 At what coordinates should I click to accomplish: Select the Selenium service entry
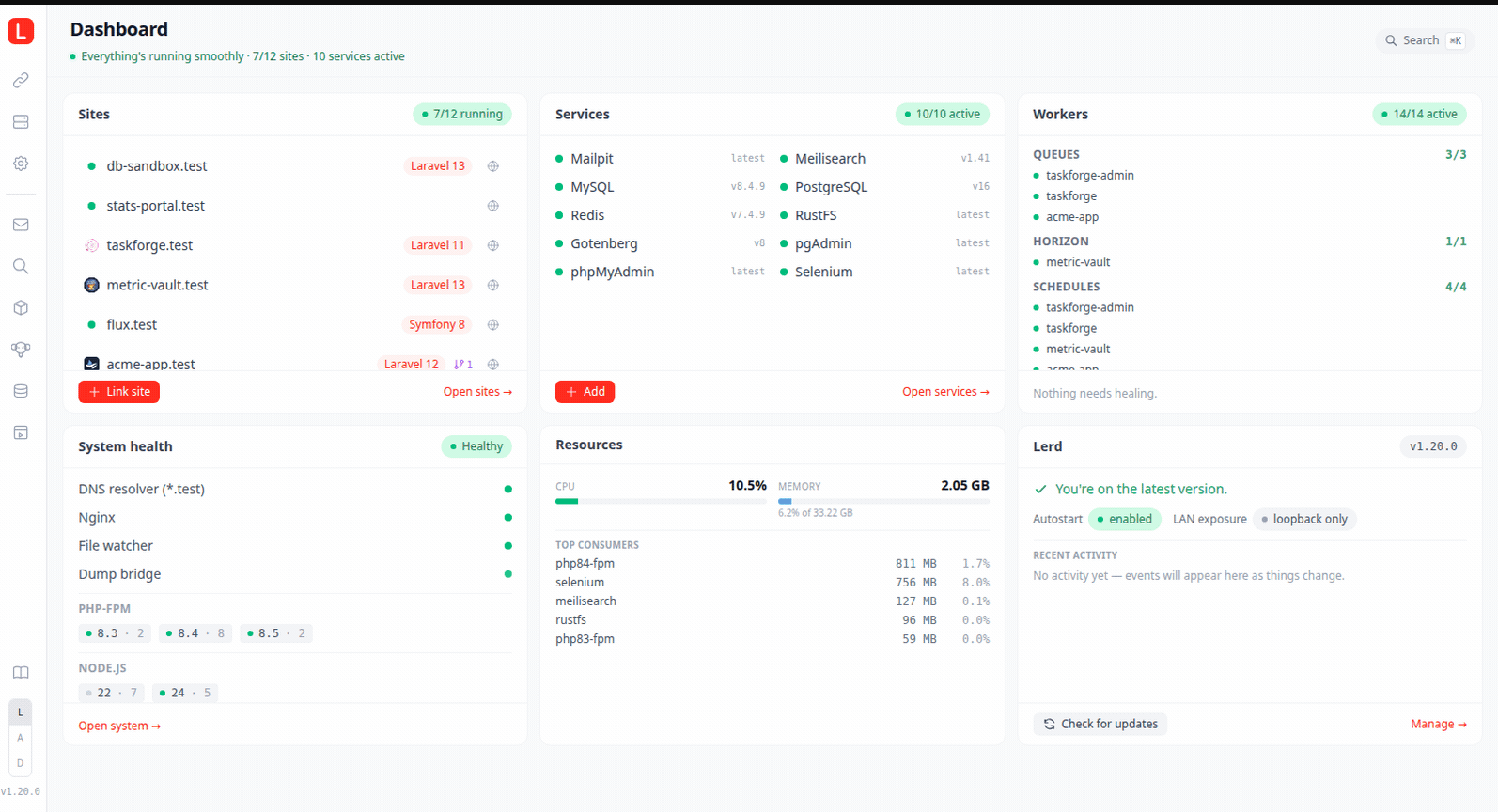click(x=884, y=272)
